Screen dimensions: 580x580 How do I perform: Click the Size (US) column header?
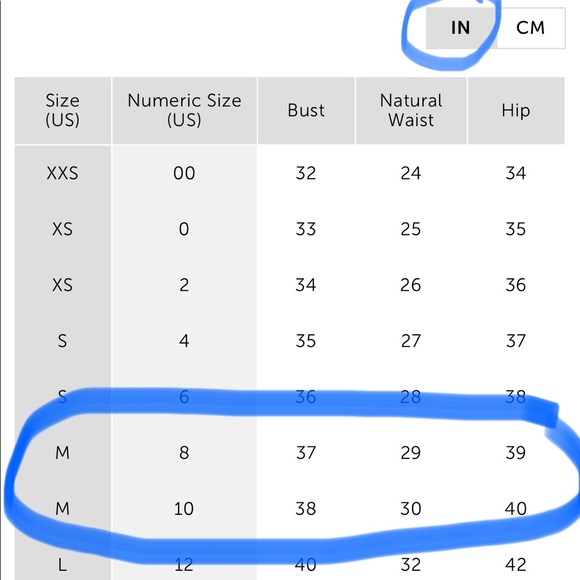pyautogui.click(x=63, y=110)
